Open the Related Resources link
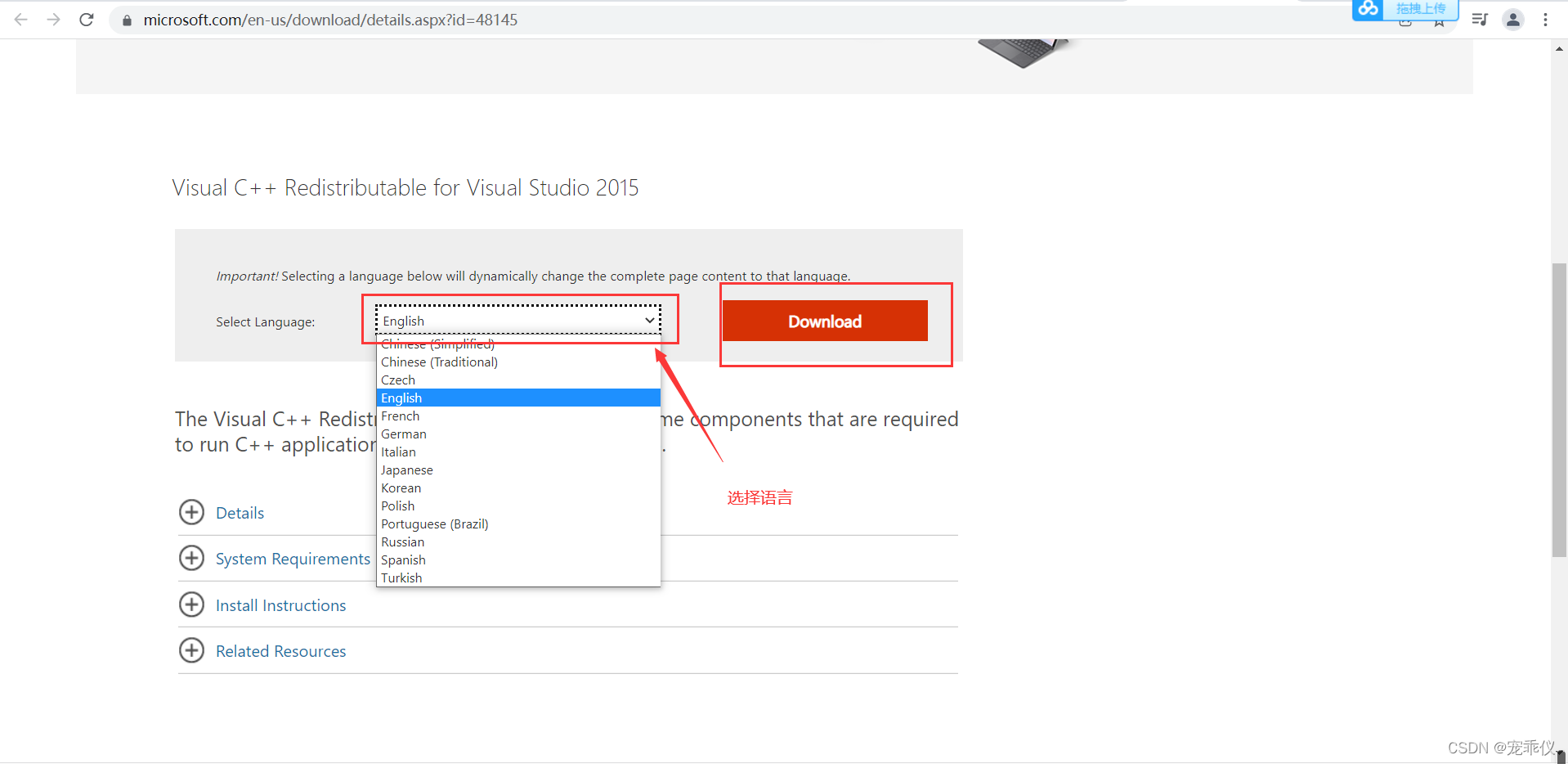This screenshot has height=764, width=1568. [280, 651]
